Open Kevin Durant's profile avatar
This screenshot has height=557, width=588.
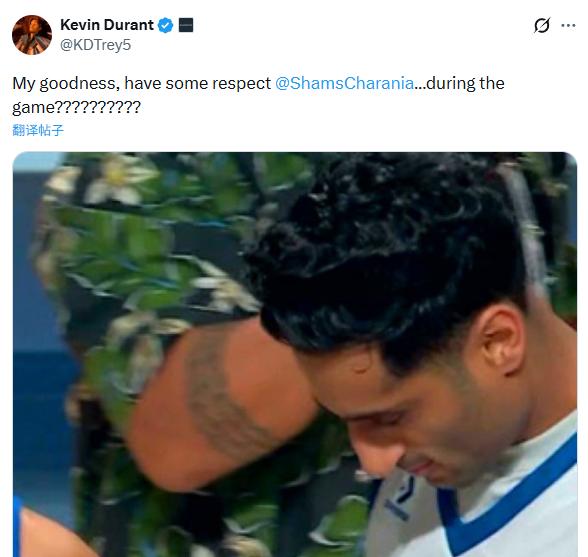pos(32,35)
